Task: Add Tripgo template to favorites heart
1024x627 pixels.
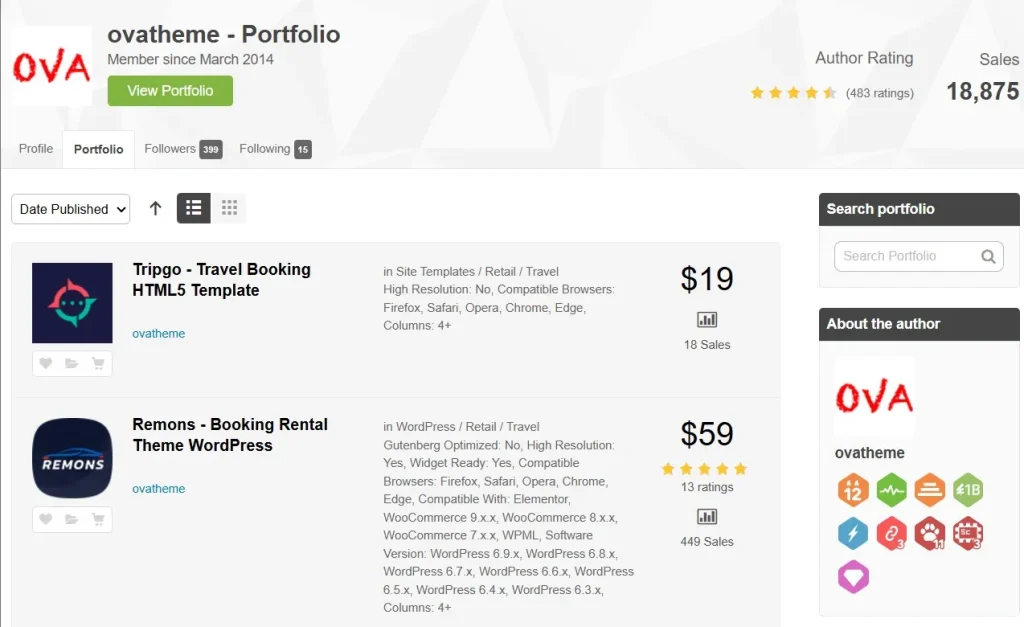Action: pos(46,364)
